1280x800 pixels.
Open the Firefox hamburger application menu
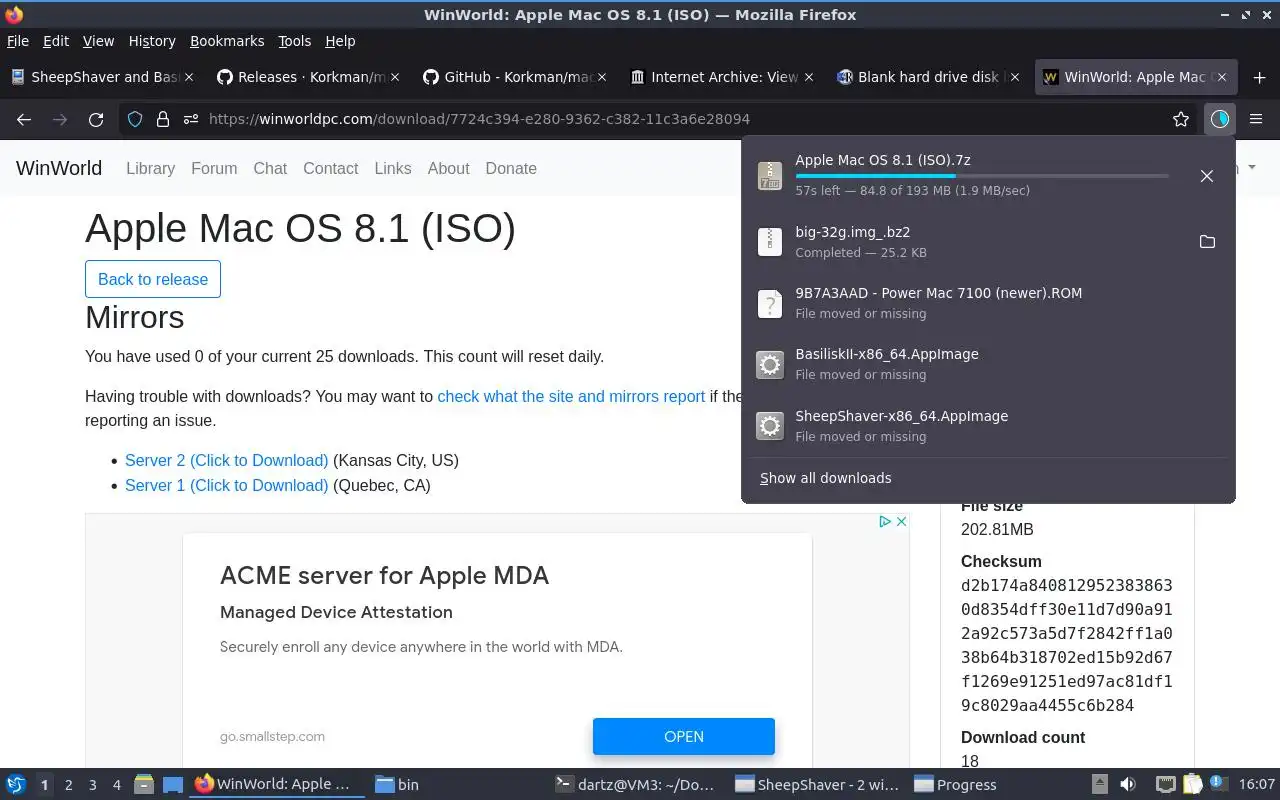[x=1256, y=119]
